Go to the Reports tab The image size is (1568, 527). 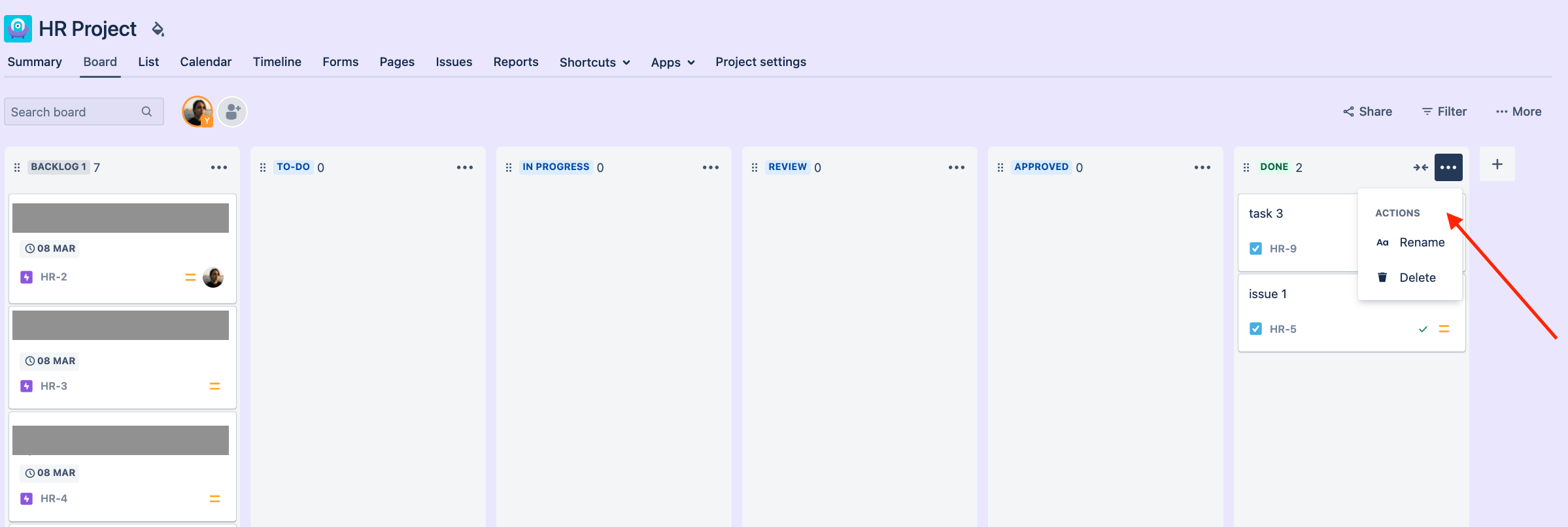point(516,61)
